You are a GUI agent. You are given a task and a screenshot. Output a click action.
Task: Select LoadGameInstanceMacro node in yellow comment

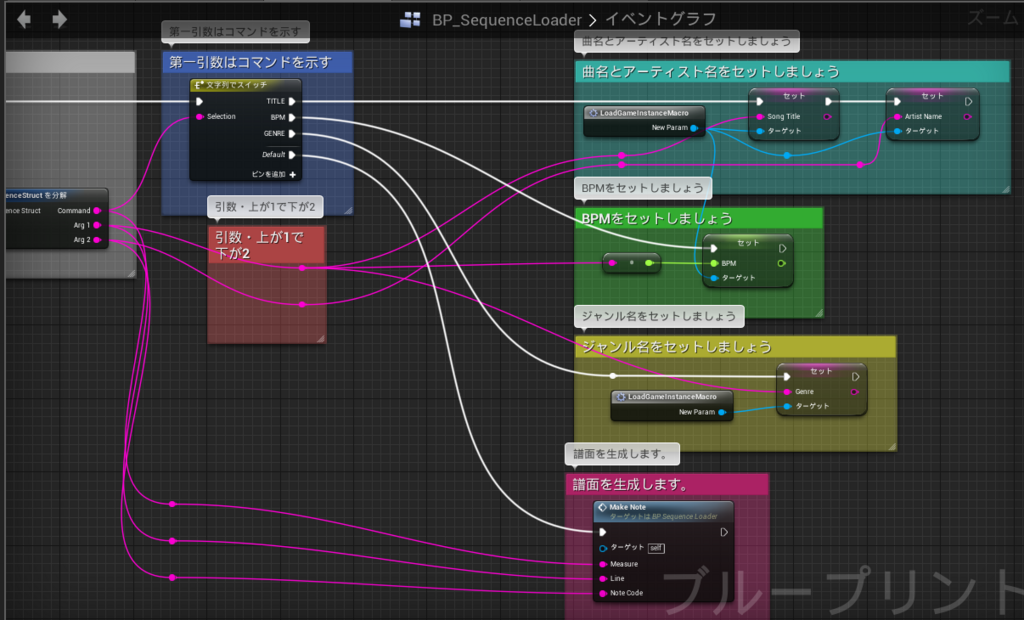(x=672, y=397)
